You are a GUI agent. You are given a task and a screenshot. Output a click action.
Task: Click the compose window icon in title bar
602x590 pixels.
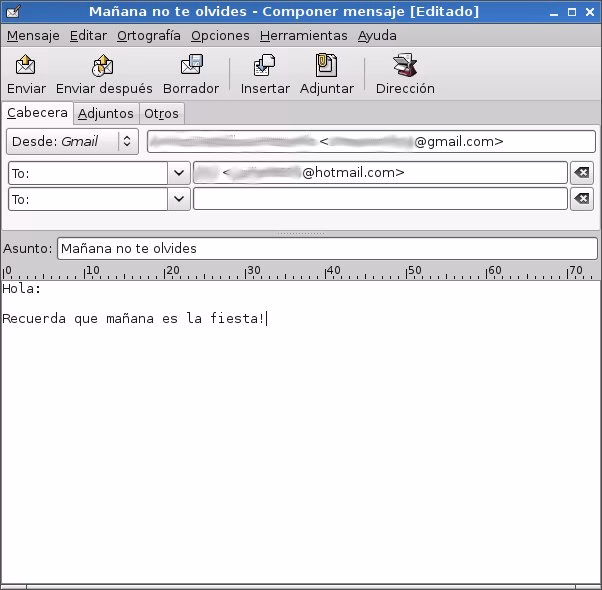tap(13, 12)
